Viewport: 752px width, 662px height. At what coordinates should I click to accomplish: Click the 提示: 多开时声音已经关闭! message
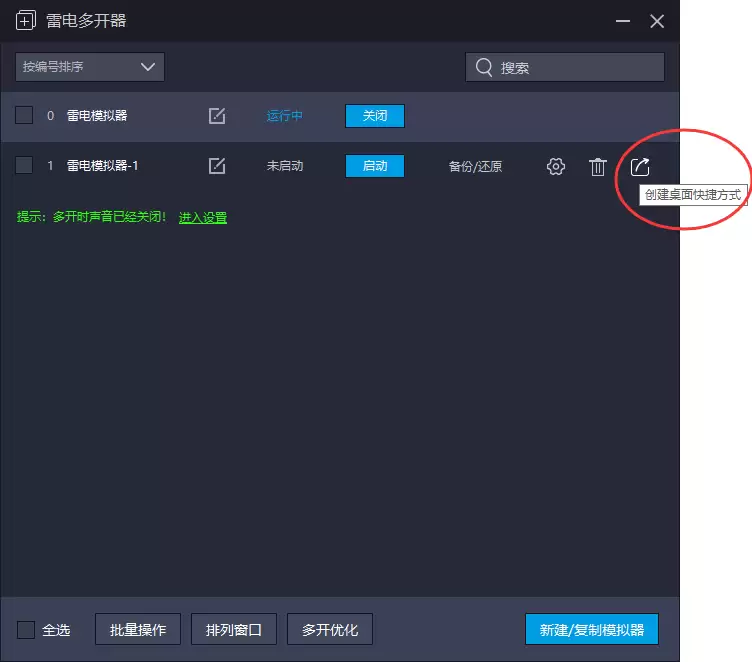pyautogui.click(x=91, y=217)
